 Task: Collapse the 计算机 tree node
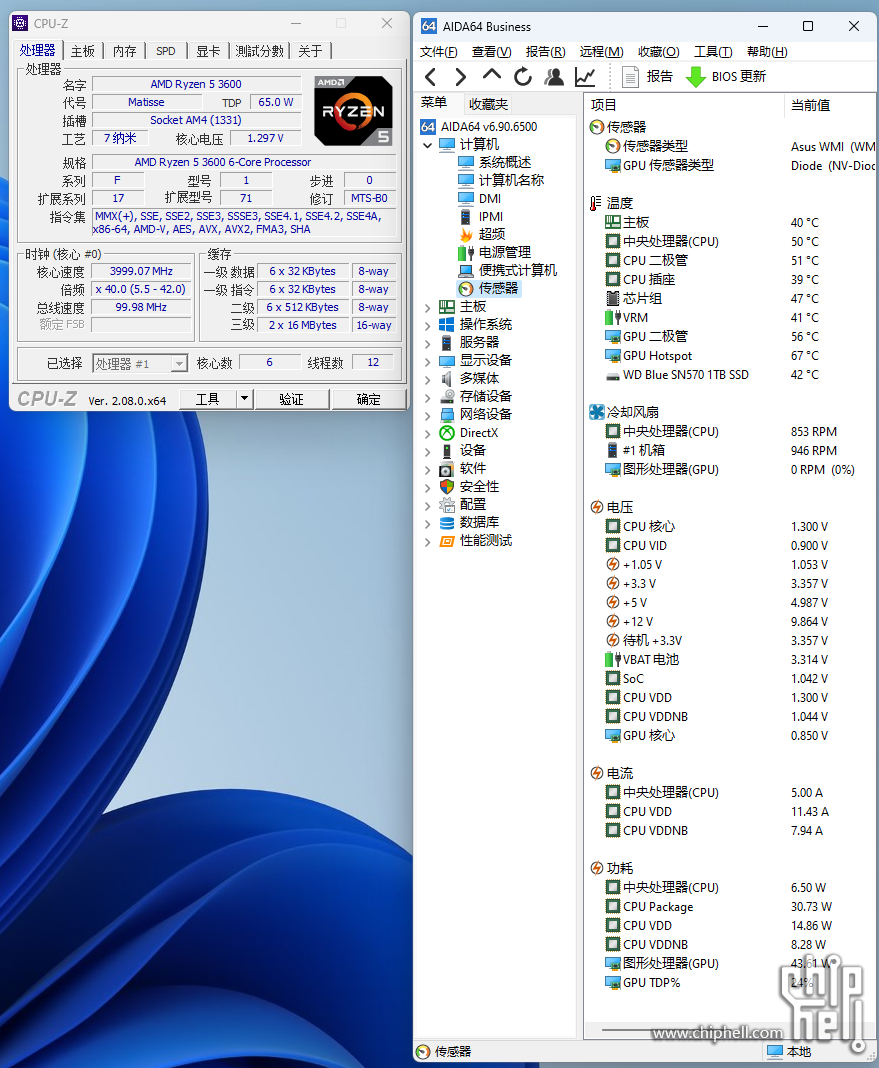pos(428,145)
